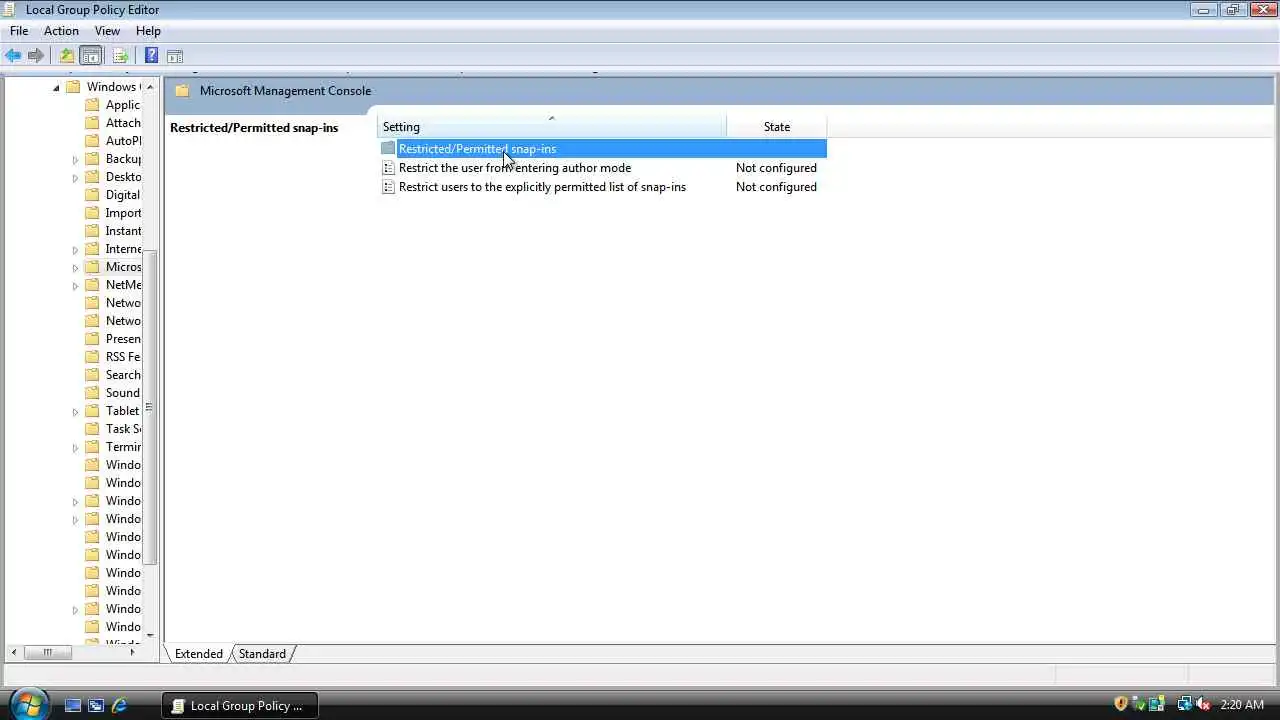Click the Forward arrow in toolbar
Screen dimensions: 1280x720
(x=36, y=56)
